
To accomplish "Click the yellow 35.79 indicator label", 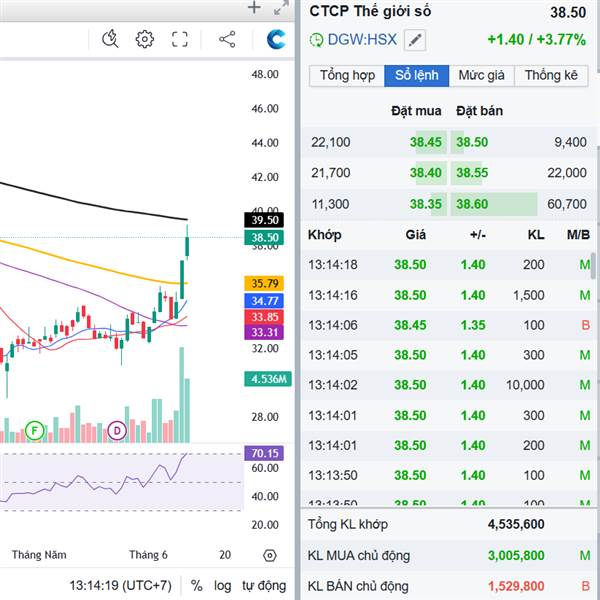I will click(264, 284).
